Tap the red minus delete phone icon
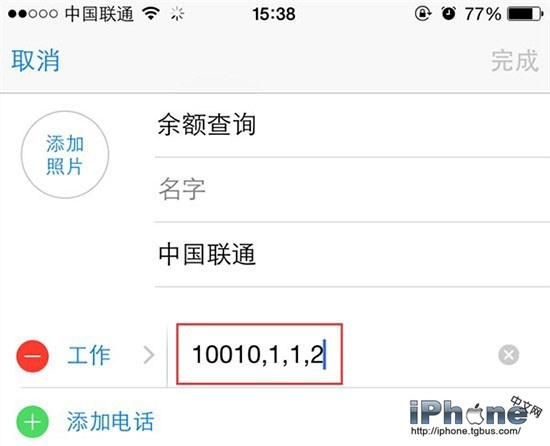Screen dimensions: 550x446 [x=32, y=356]
